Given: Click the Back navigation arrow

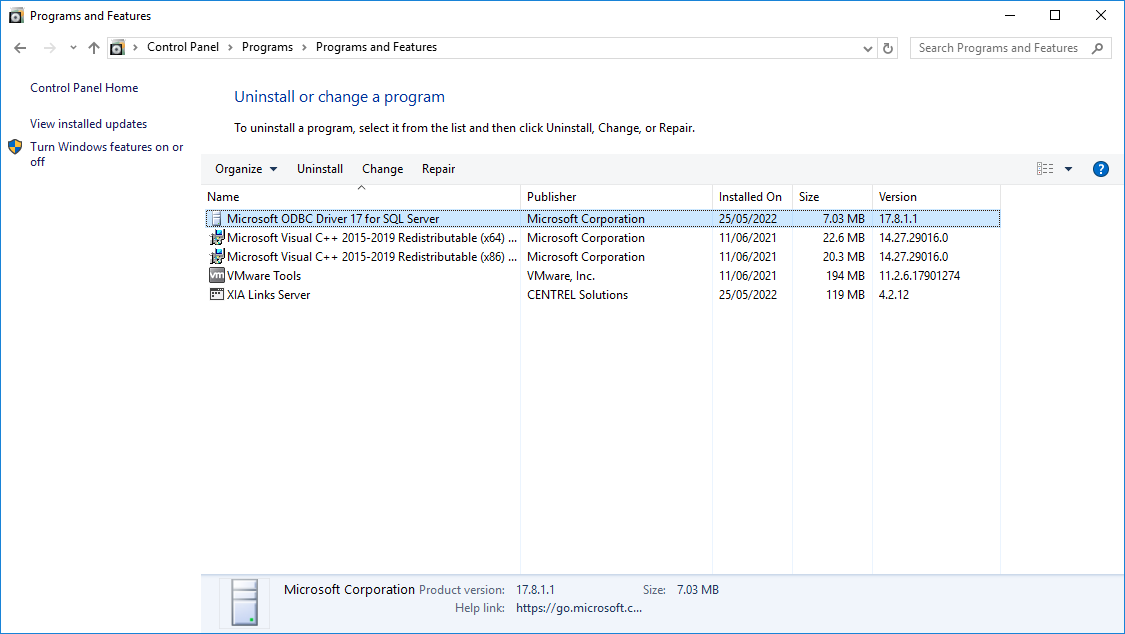Looking at the screenshot, I should pyautogui.click(x=20, y=48).
